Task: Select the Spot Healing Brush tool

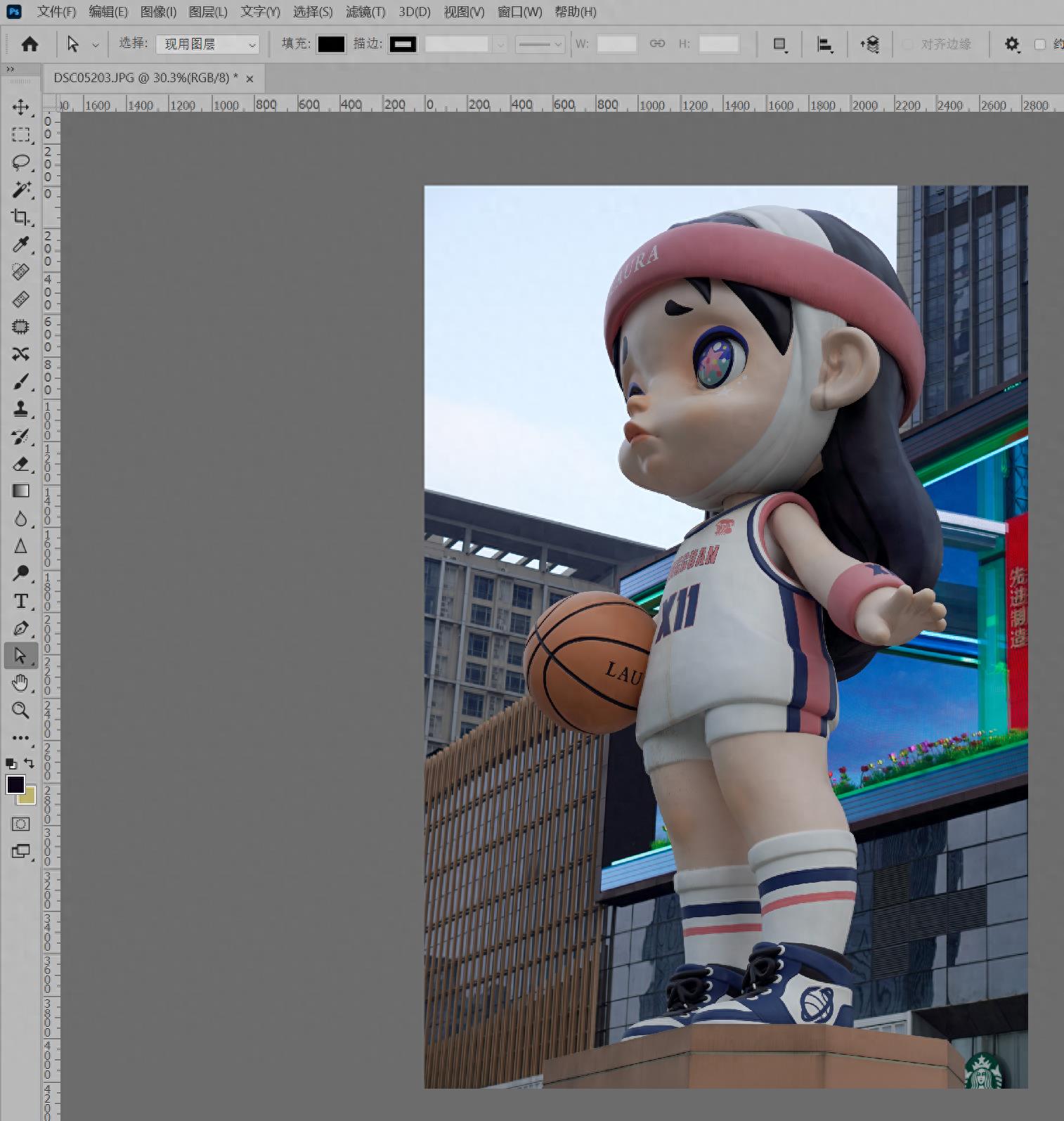Action: tap(20, 271)
